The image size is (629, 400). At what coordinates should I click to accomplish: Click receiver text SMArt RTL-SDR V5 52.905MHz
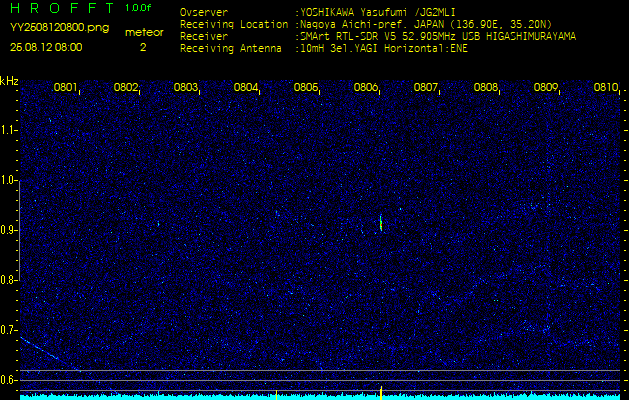click(379, 37)
